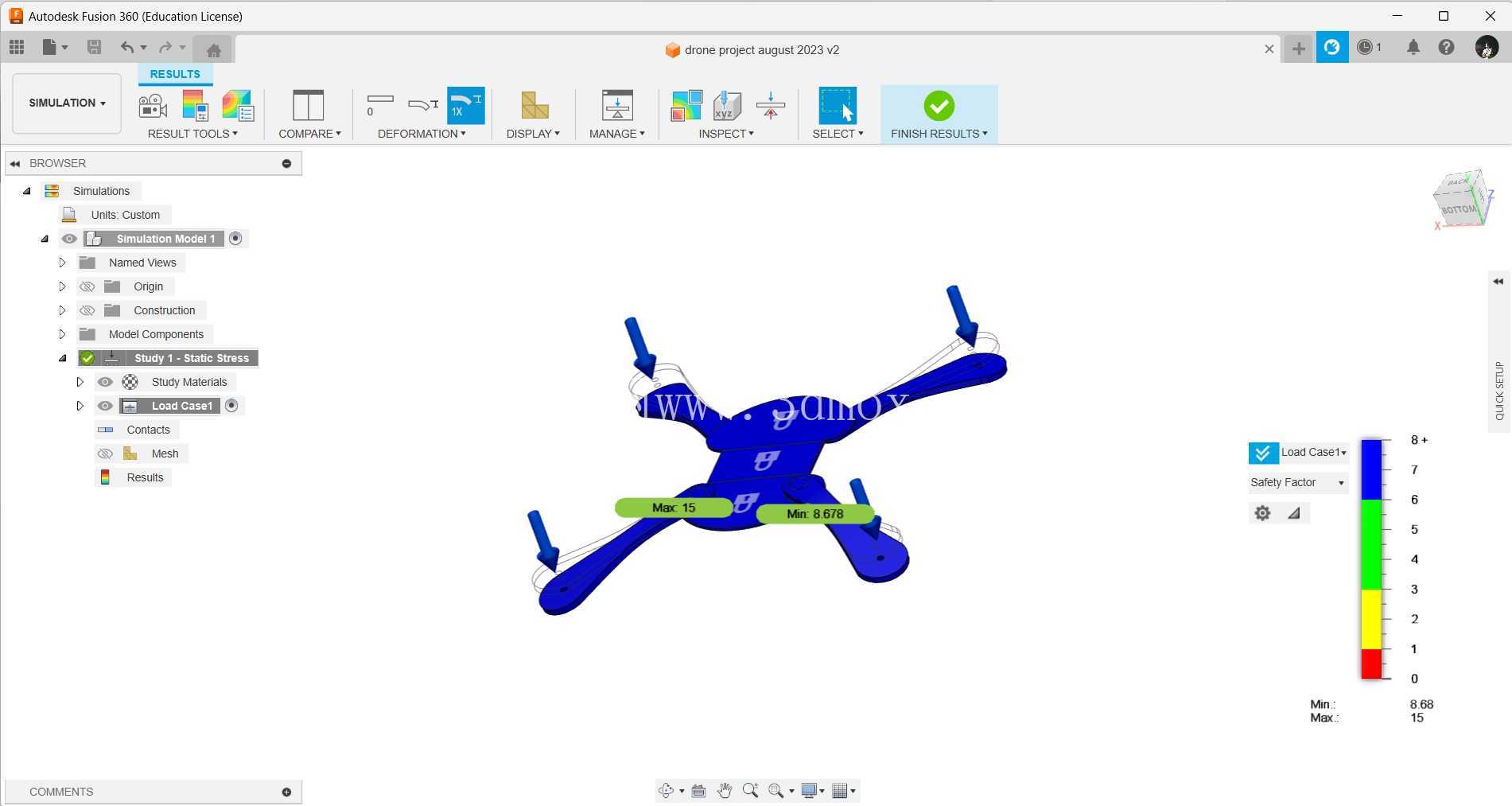Click the Inspect slice plane icon
Screen dimensions: 1512x806
click(770, 105)
